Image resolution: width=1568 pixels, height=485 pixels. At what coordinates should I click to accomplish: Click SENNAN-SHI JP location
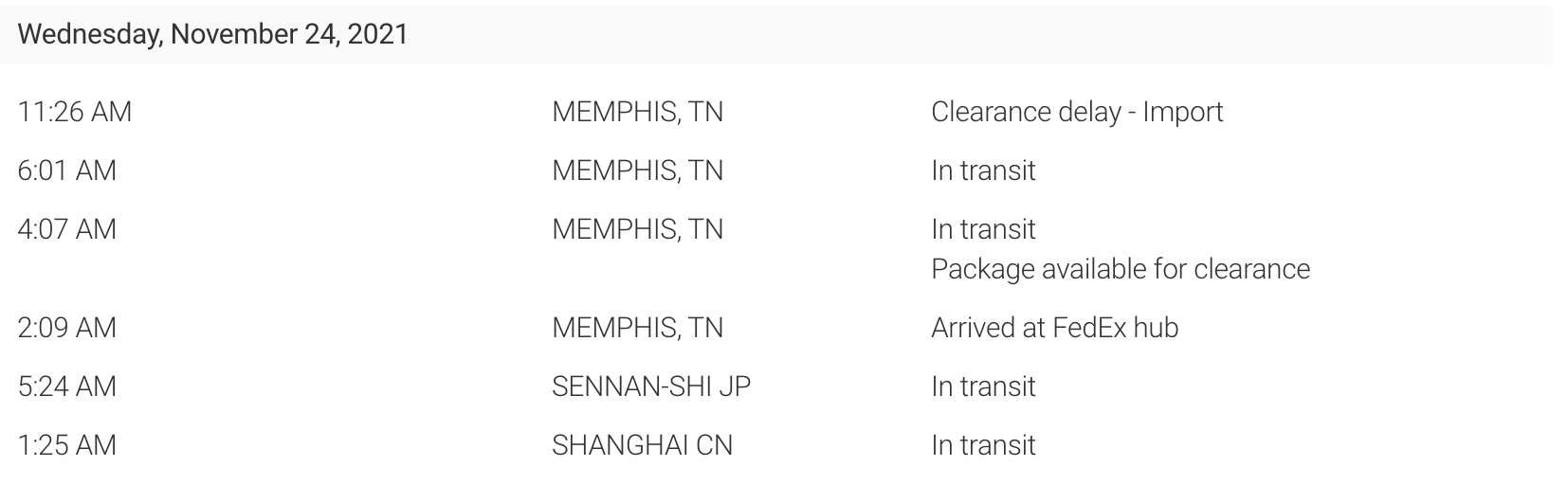(650, 386)
